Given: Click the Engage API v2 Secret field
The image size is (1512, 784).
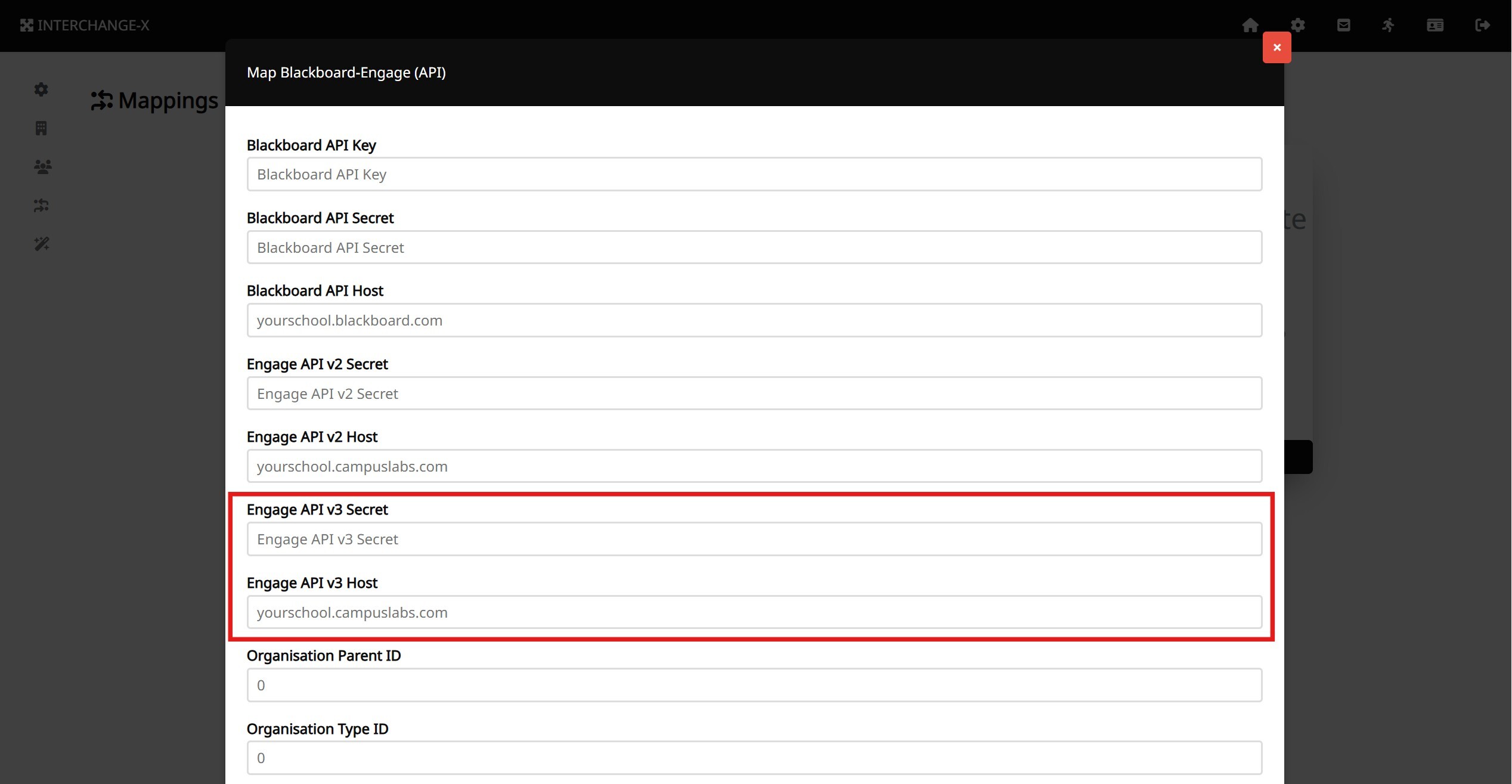Looking at the screenshot, I should 754,393.
